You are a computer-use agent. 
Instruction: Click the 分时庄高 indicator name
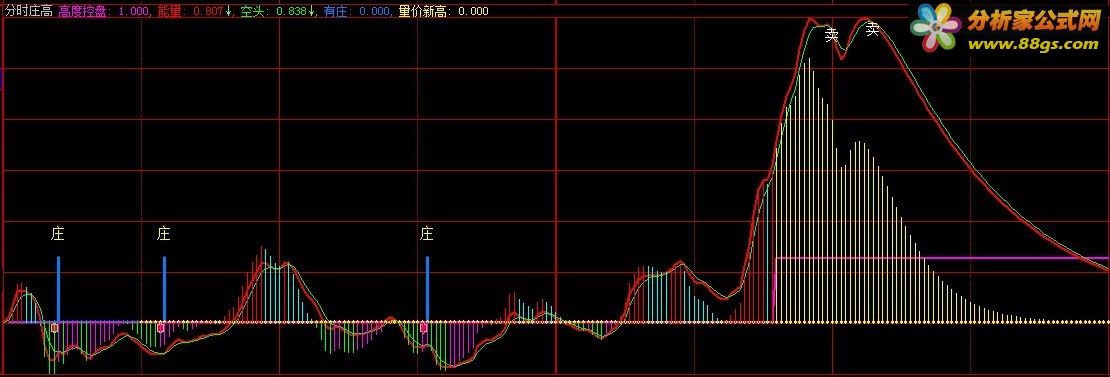coord(28,11)
